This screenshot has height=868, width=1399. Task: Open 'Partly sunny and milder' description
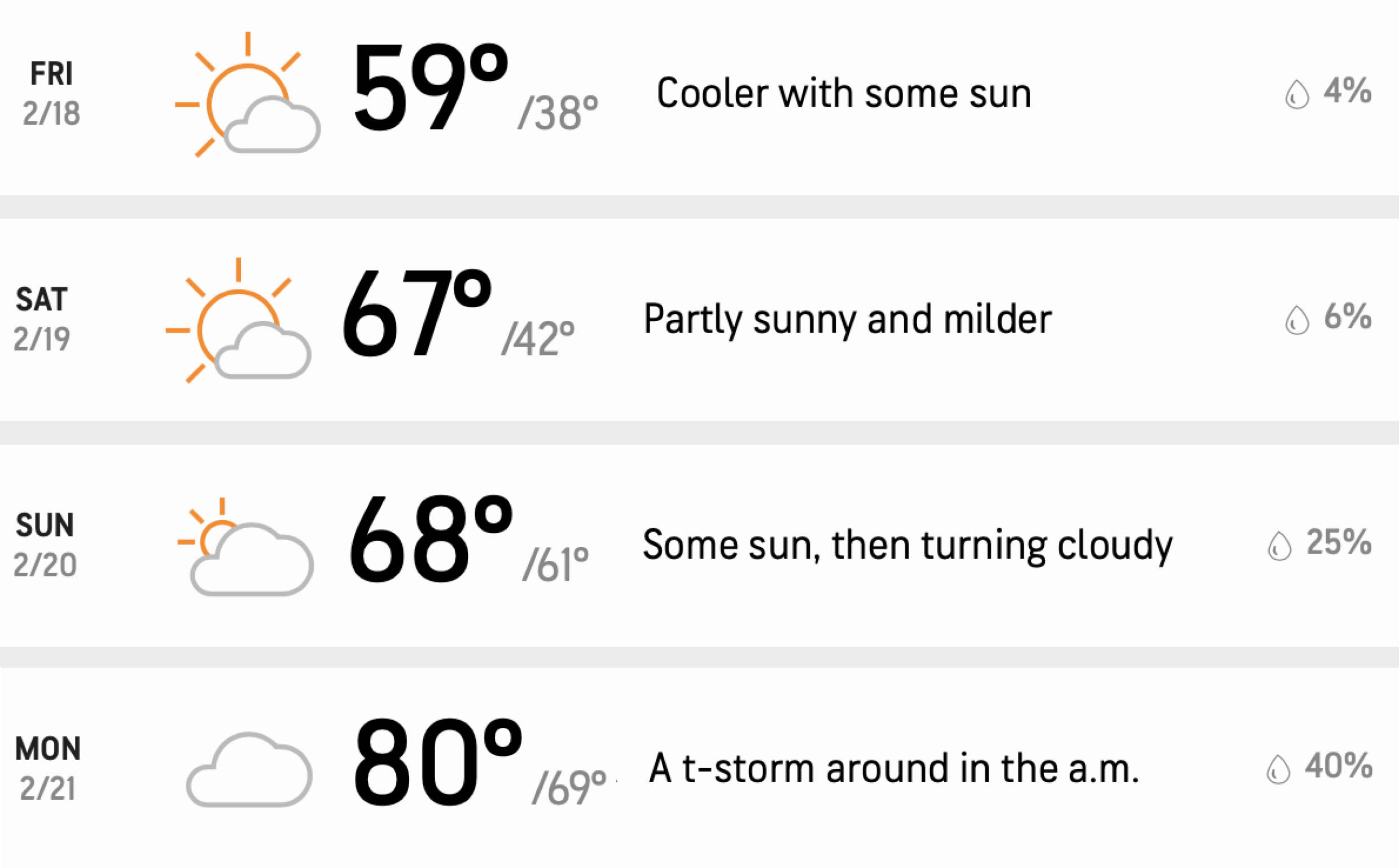tap(848, 320)
